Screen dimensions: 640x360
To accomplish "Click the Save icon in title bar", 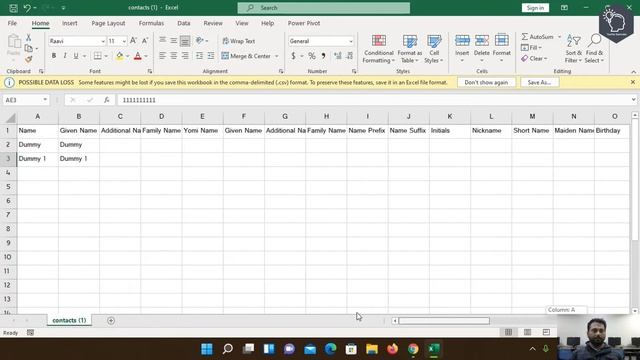I will (13, 8).
